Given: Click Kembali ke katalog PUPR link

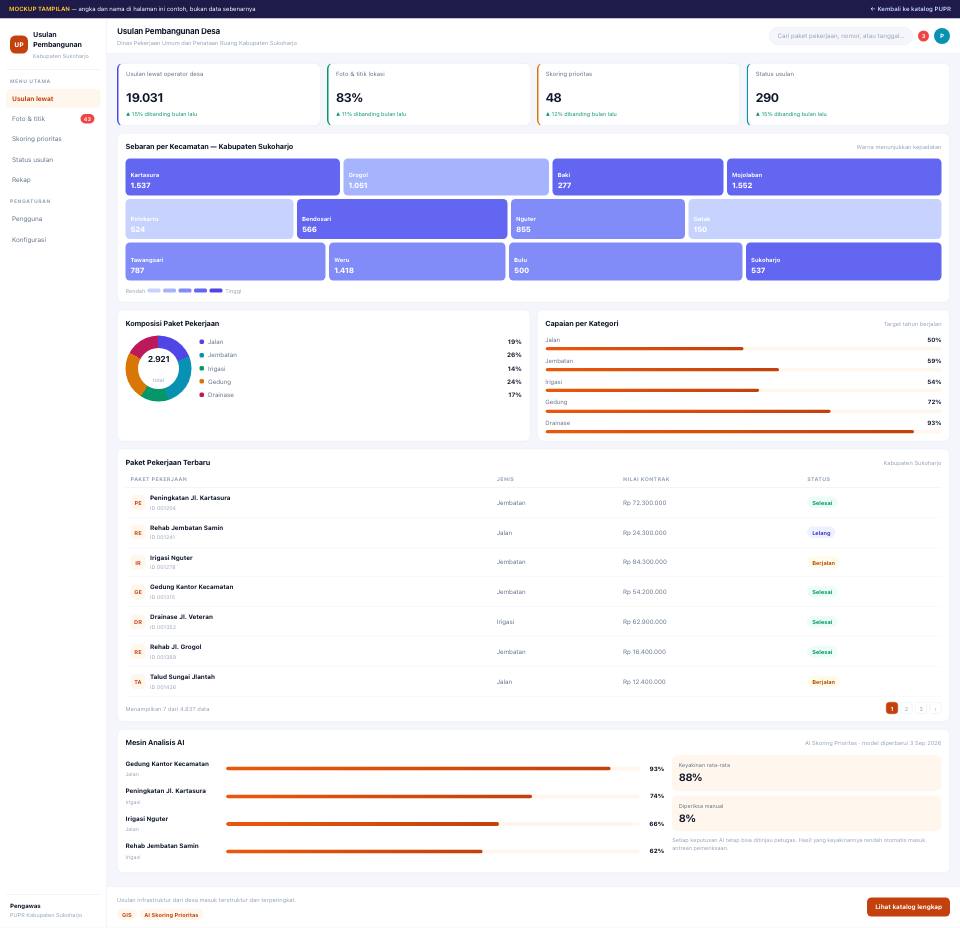Looking at the screenshot, I should (x=910, y=9).
